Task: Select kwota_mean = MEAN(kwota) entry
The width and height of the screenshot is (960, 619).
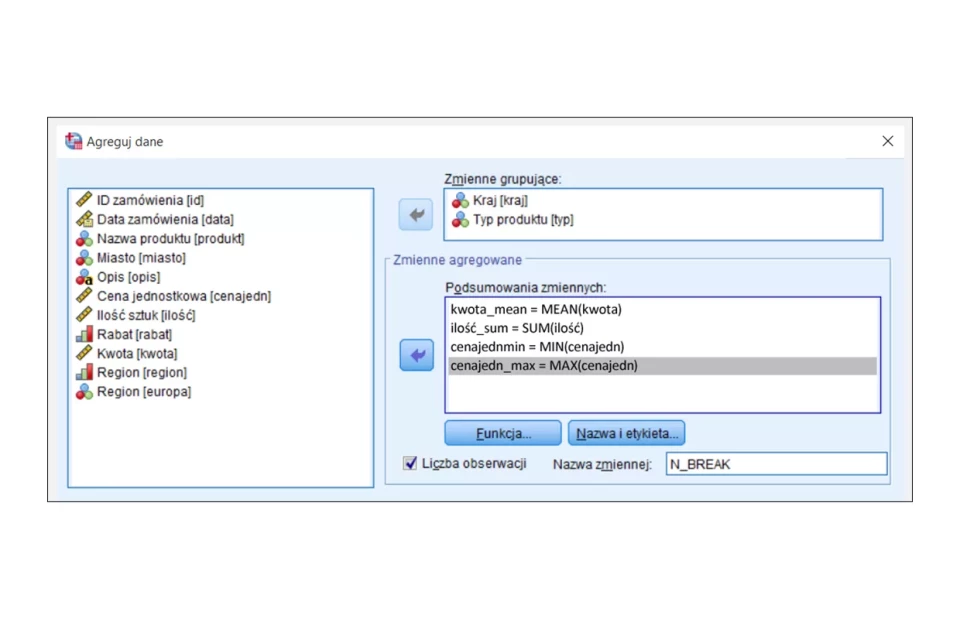Action: point(536,309)
